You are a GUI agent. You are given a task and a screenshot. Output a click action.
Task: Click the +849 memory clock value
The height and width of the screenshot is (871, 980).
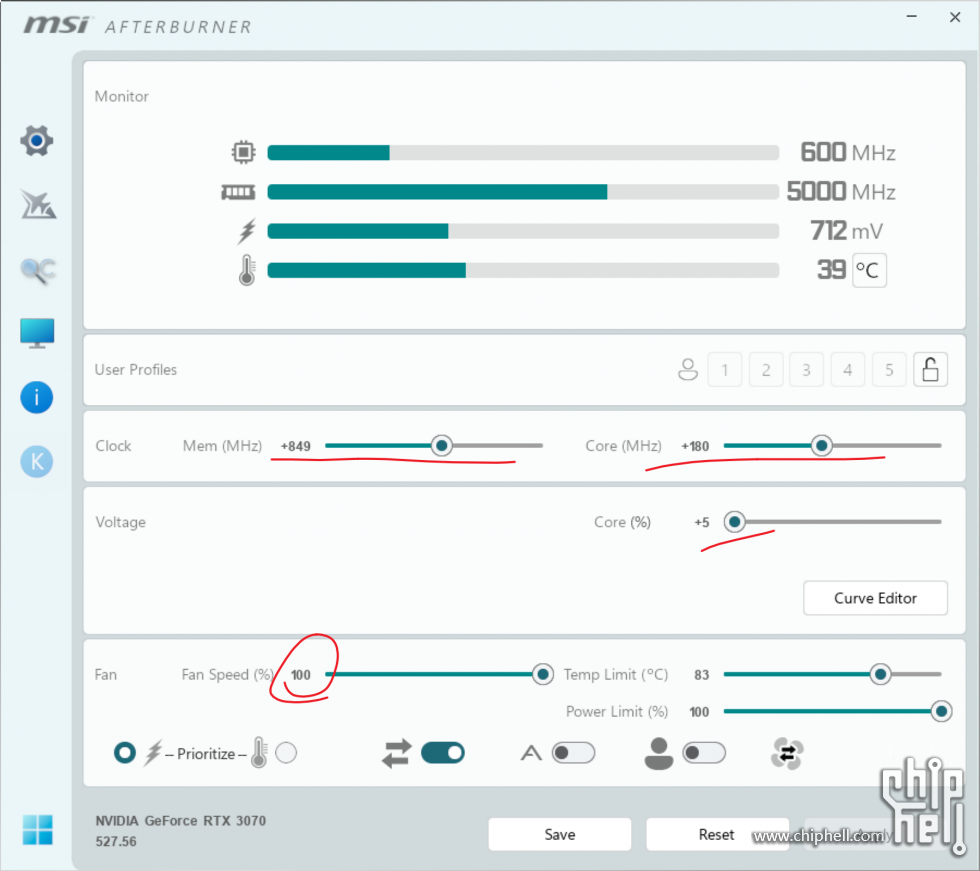point(295,446)
